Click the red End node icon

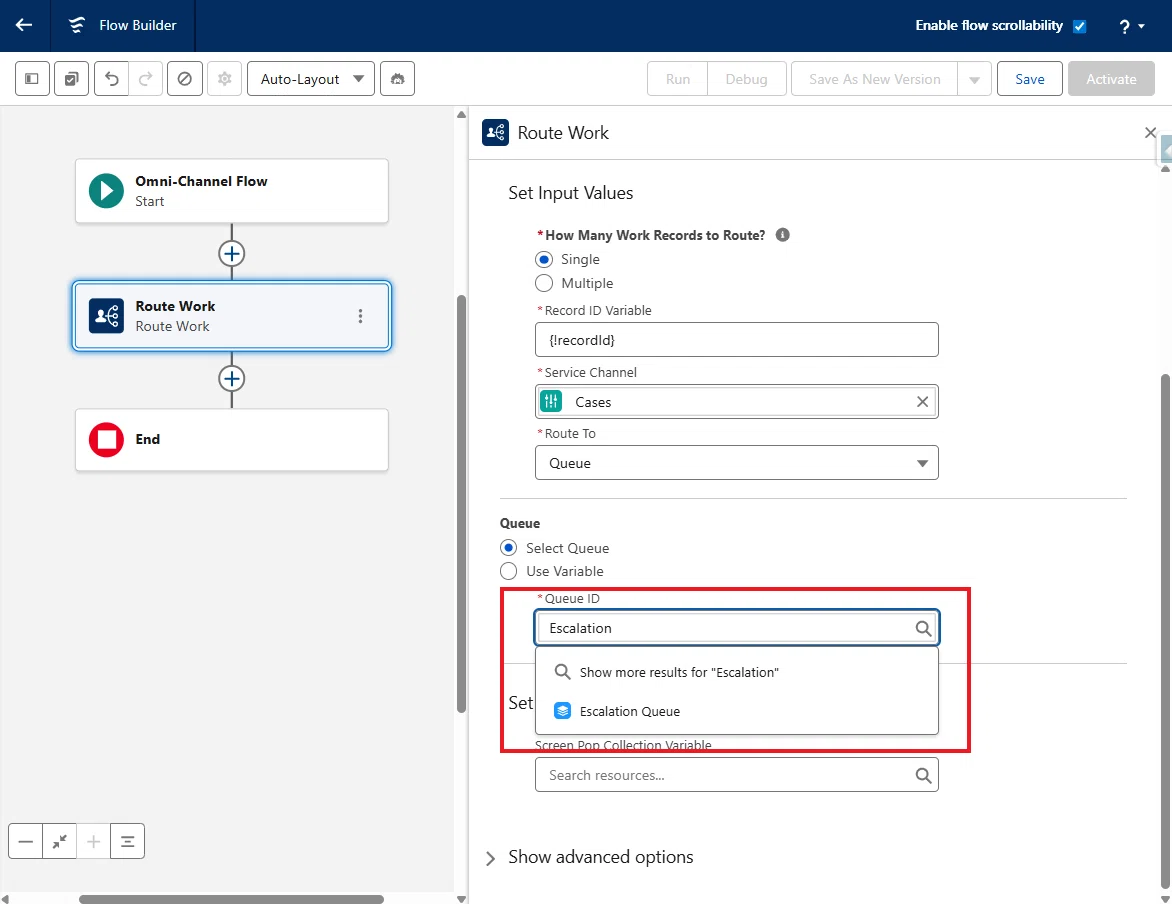[x=106, y=440]
